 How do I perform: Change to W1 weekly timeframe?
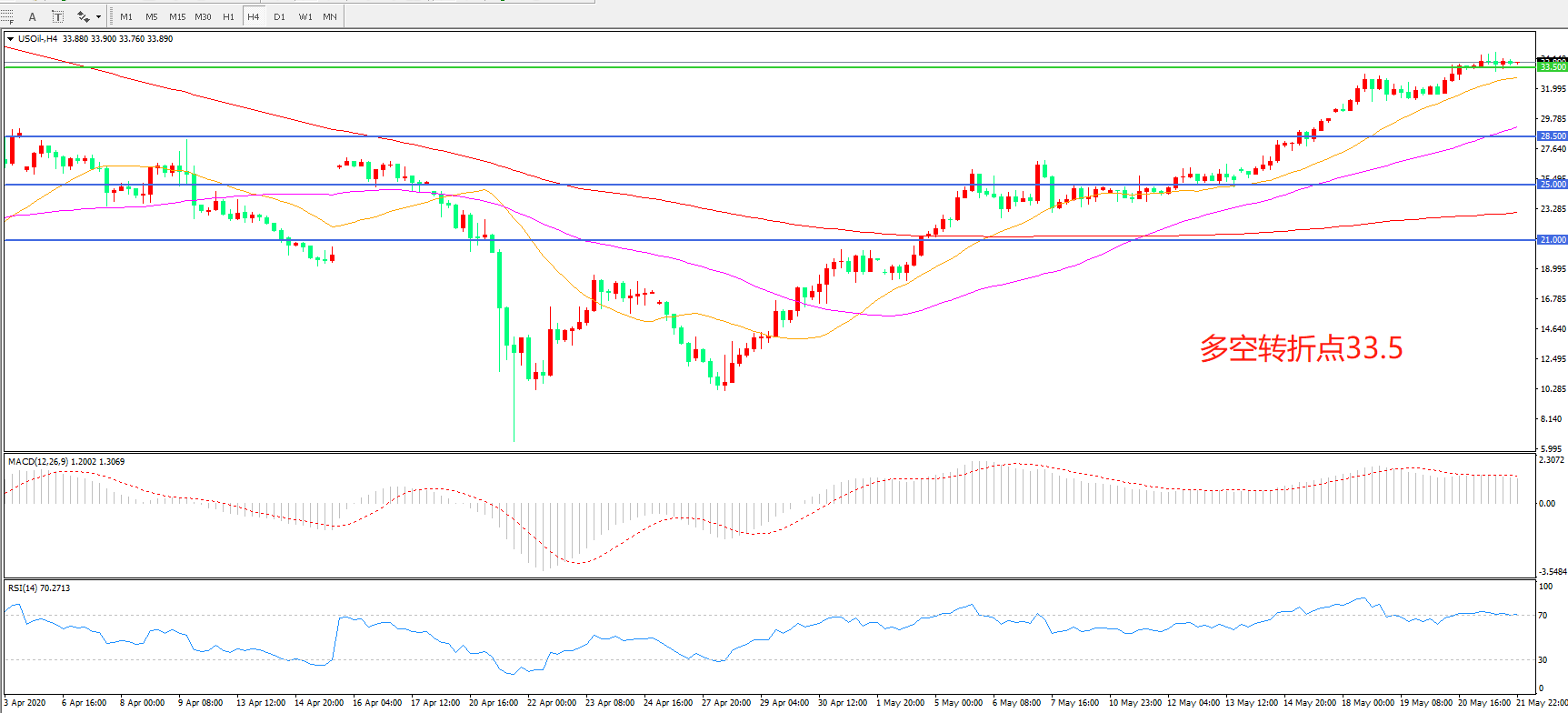[x=305, y=16]
